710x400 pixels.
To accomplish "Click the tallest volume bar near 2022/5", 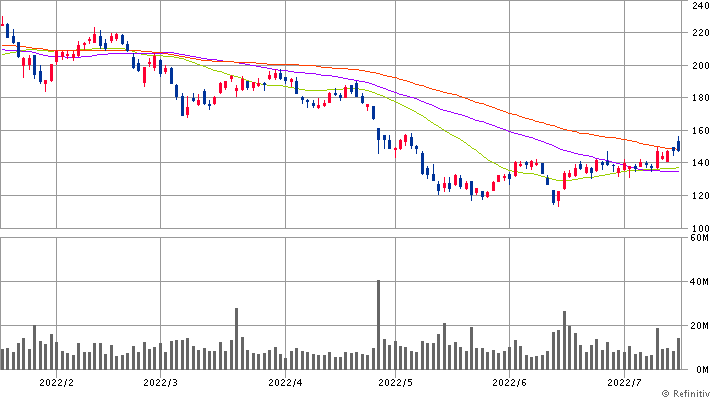I will point(378,325).
